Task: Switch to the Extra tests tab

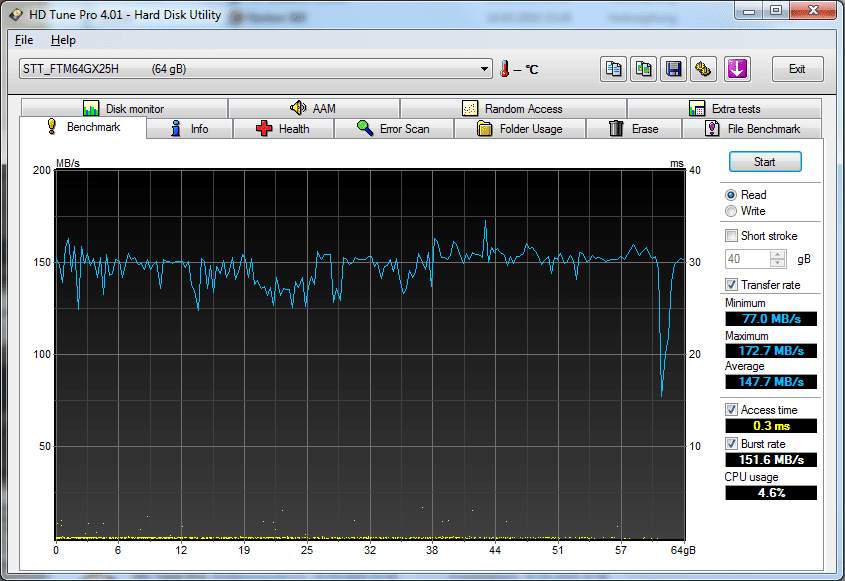Action: click(725, 108)
